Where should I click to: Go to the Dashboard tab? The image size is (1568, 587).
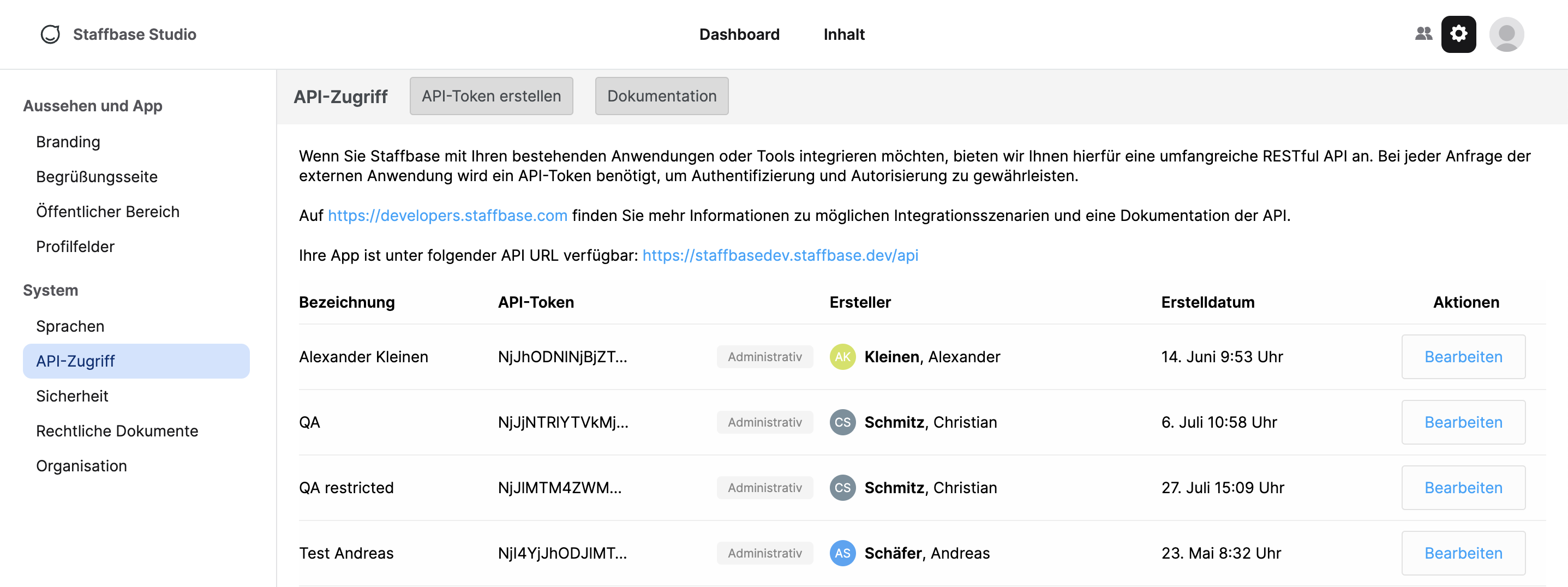739,35
